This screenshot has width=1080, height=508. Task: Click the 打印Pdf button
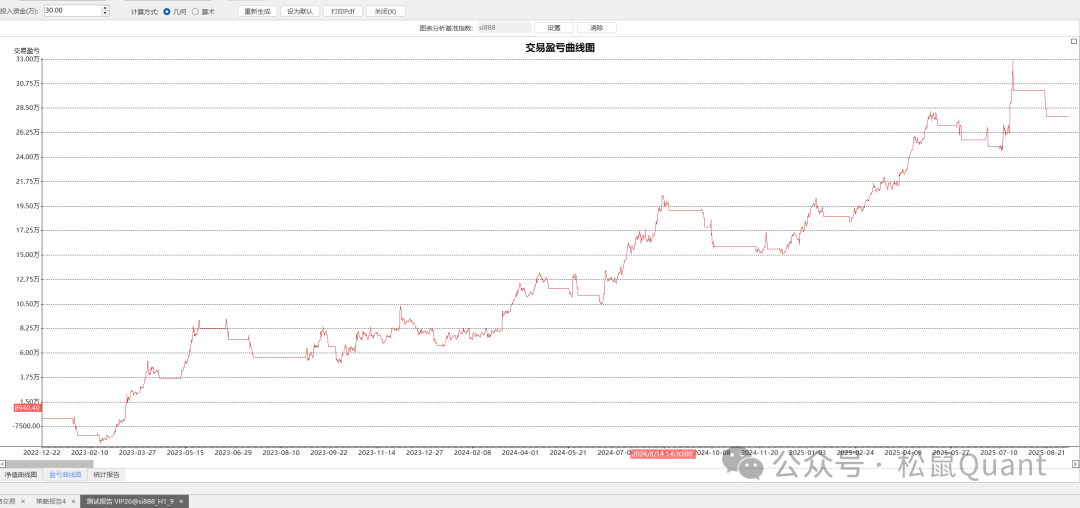pos(342,11)
